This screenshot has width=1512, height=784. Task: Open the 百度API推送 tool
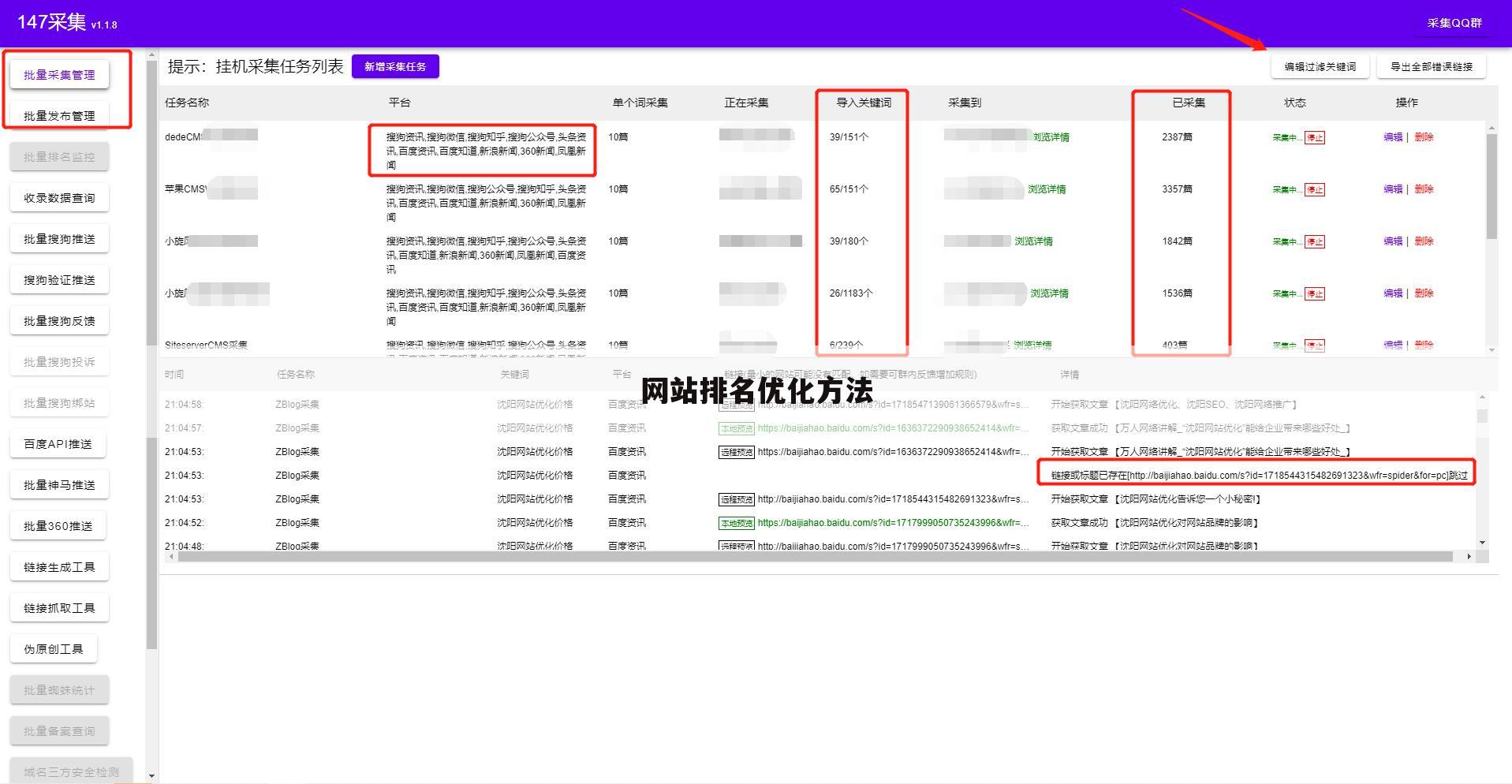(57, 443)
